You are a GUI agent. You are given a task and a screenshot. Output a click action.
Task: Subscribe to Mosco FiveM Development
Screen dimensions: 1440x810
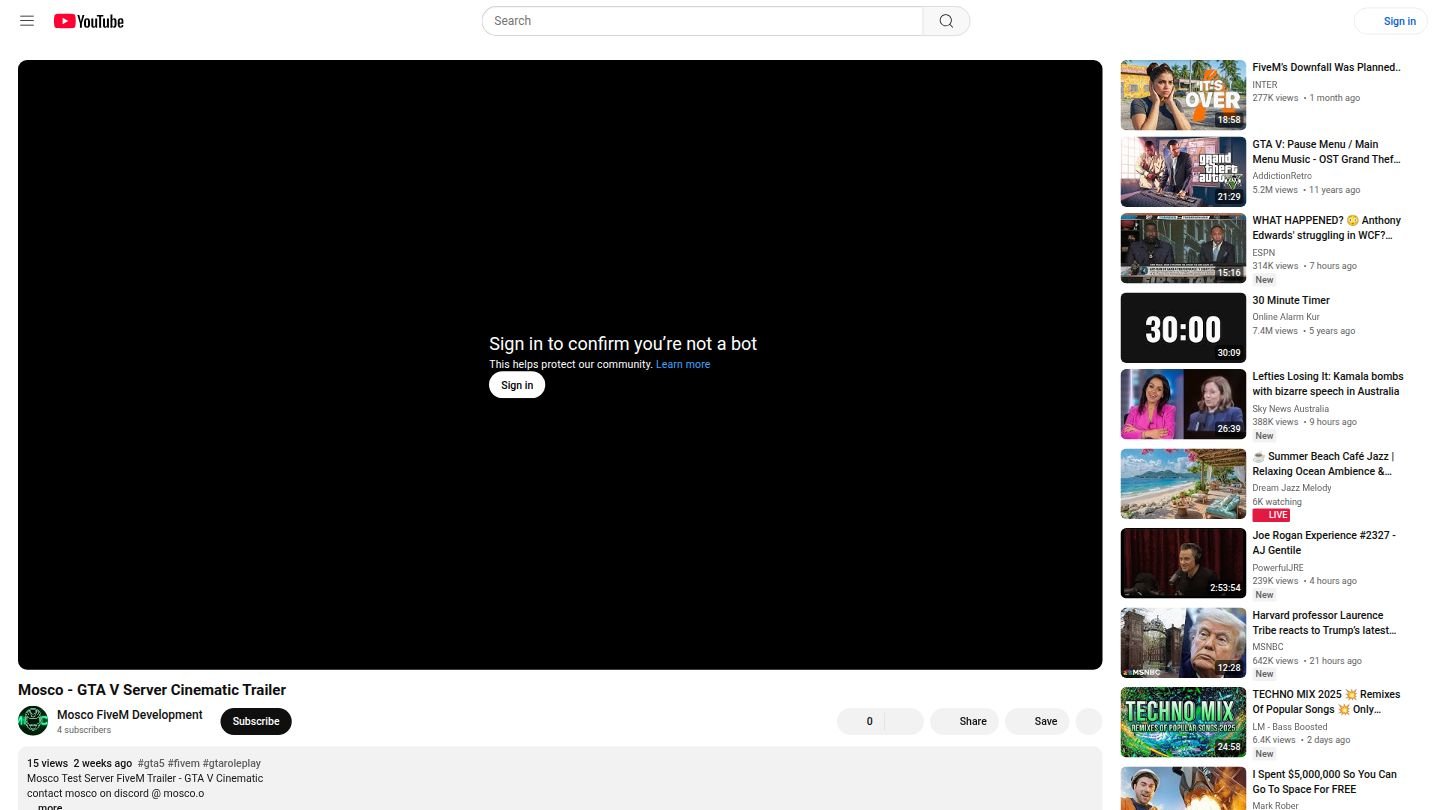tap(256, 721)
